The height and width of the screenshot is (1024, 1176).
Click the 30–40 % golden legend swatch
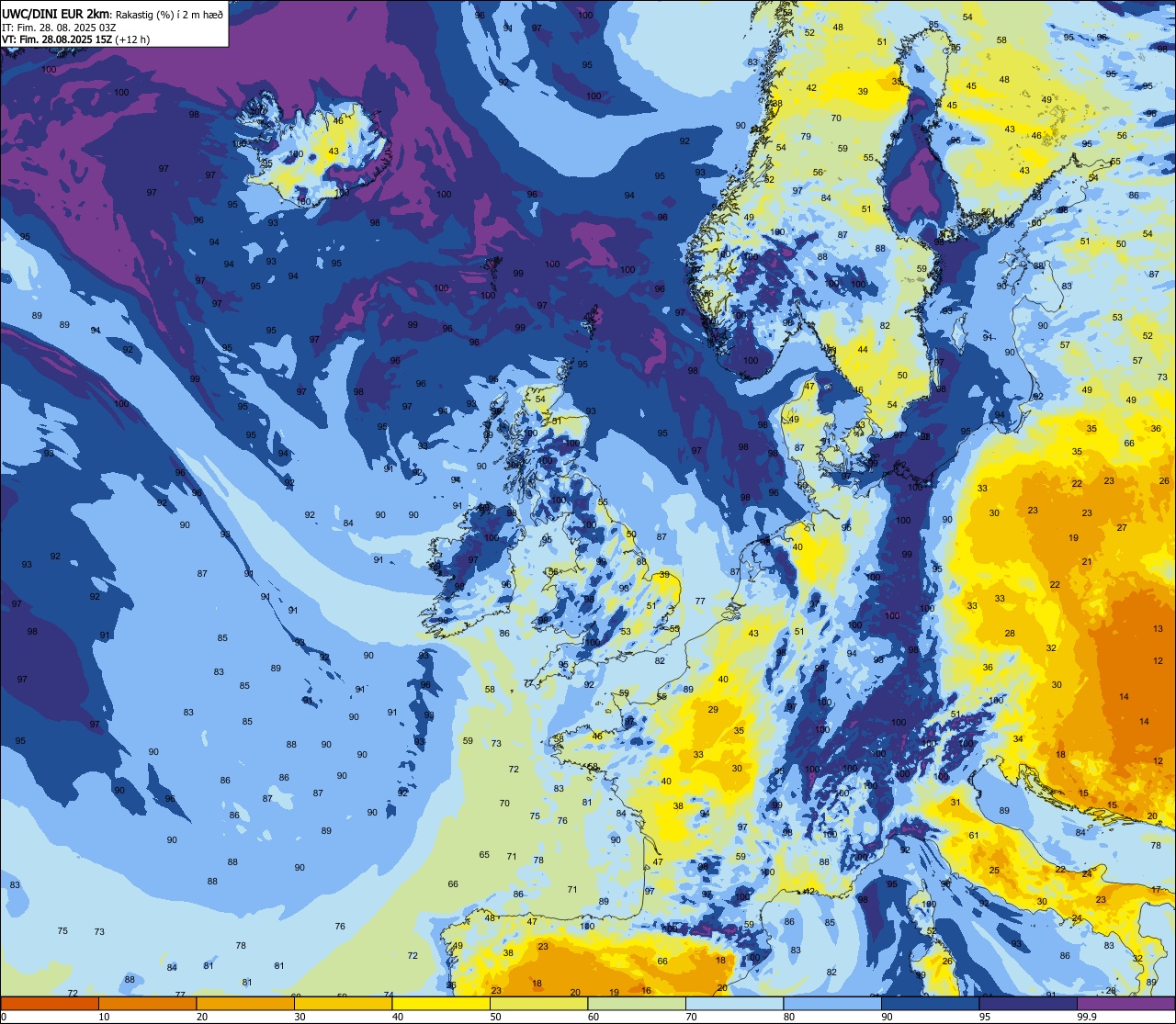(x=343, y=1003)
